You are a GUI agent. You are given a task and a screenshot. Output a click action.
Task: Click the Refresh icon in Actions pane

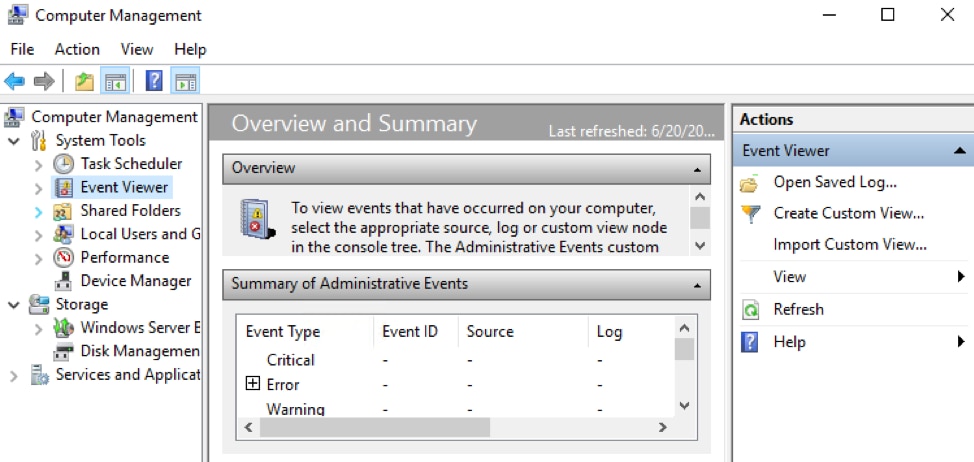pyautogui.click(x=750, y=310)
